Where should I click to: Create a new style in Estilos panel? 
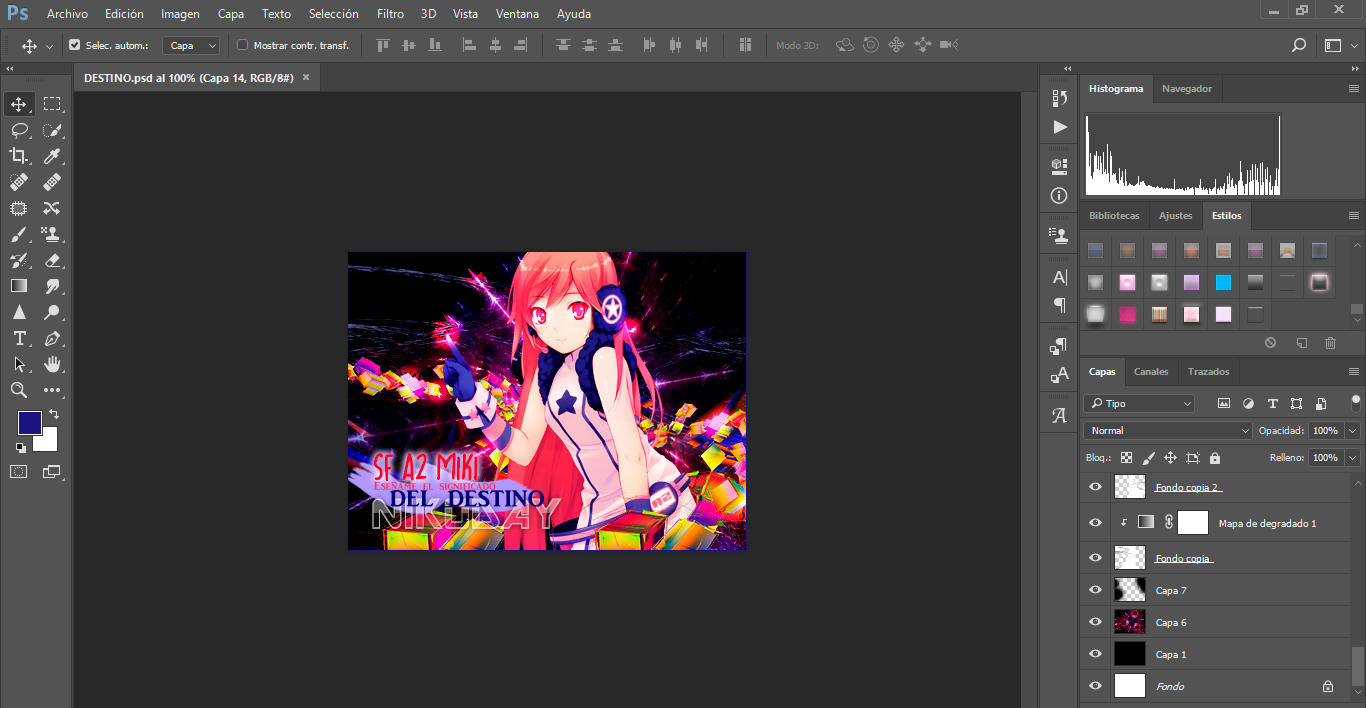click(1301, 343)
